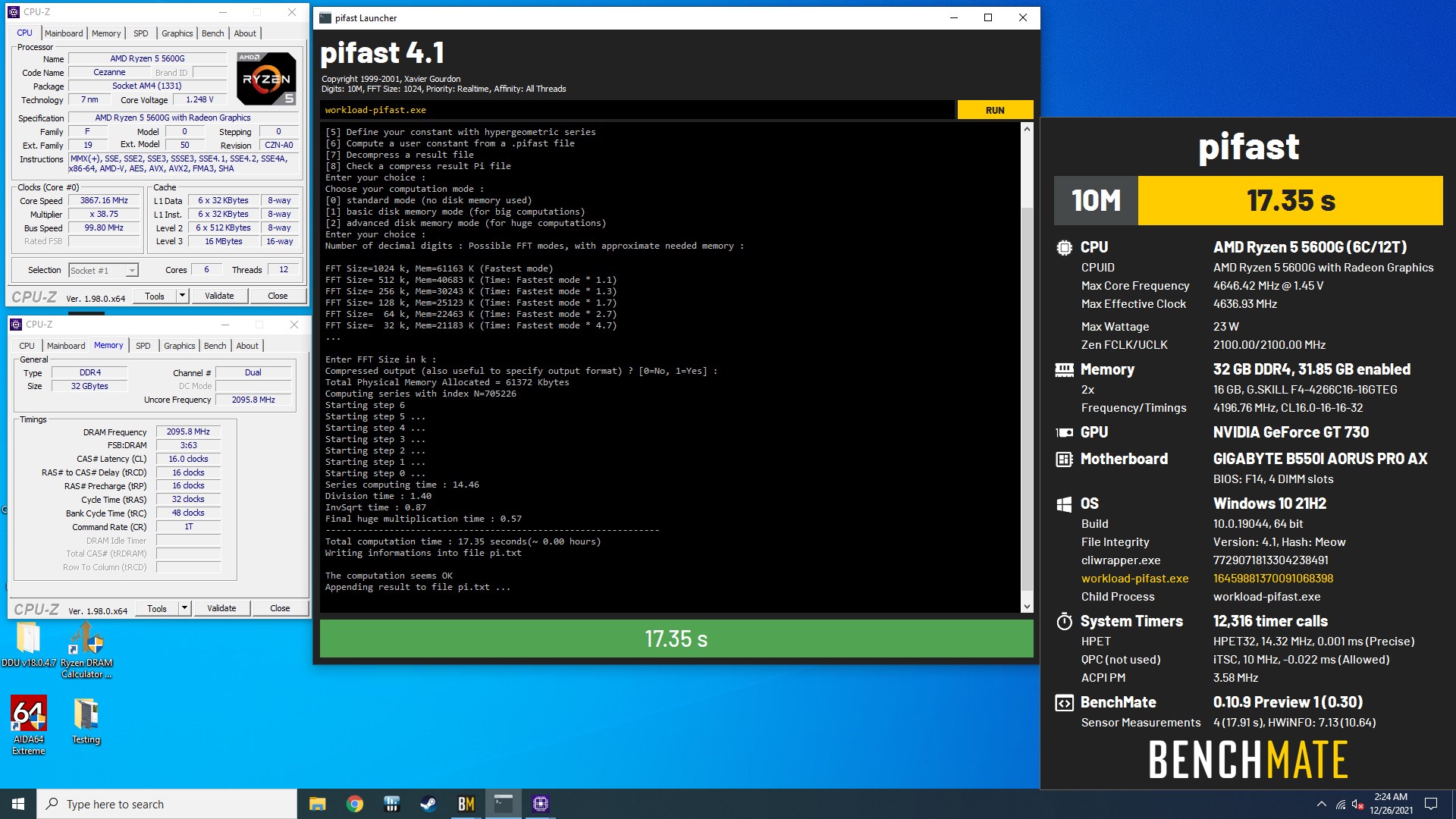The height and width of the screenshot is (819, 1456).
Task: Launch Chrome from the taskbar
Action: coord(354,804)
